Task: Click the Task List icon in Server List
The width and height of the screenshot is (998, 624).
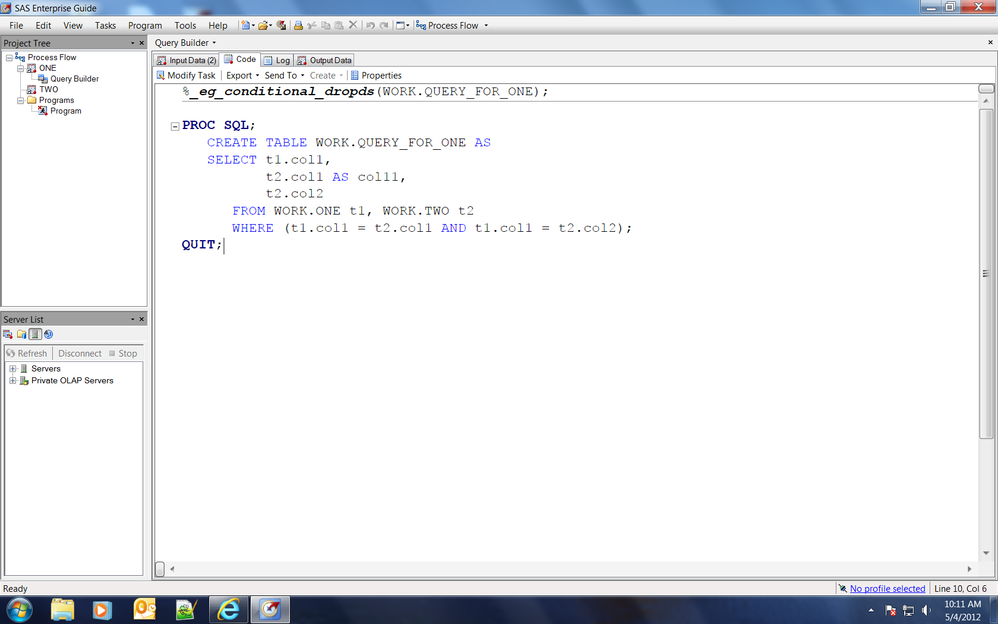Action: coord(8,334)
